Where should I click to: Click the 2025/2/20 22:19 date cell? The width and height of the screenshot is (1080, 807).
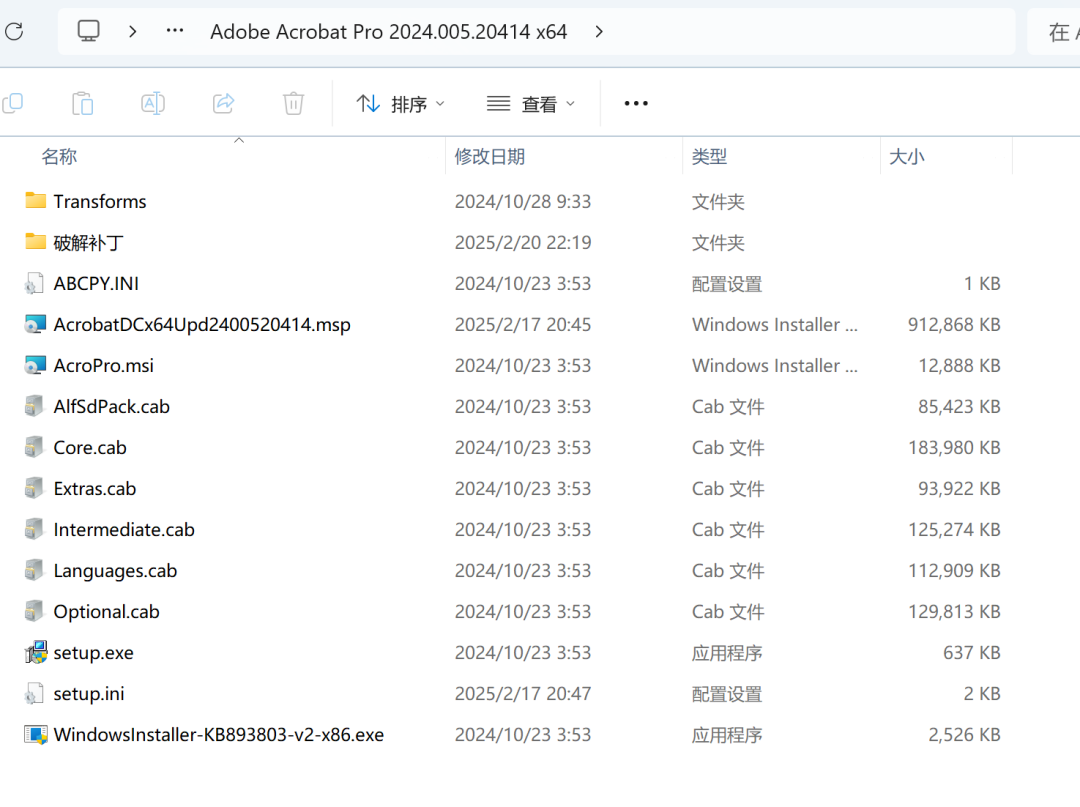pyautogui.click(x=523, y=242)
